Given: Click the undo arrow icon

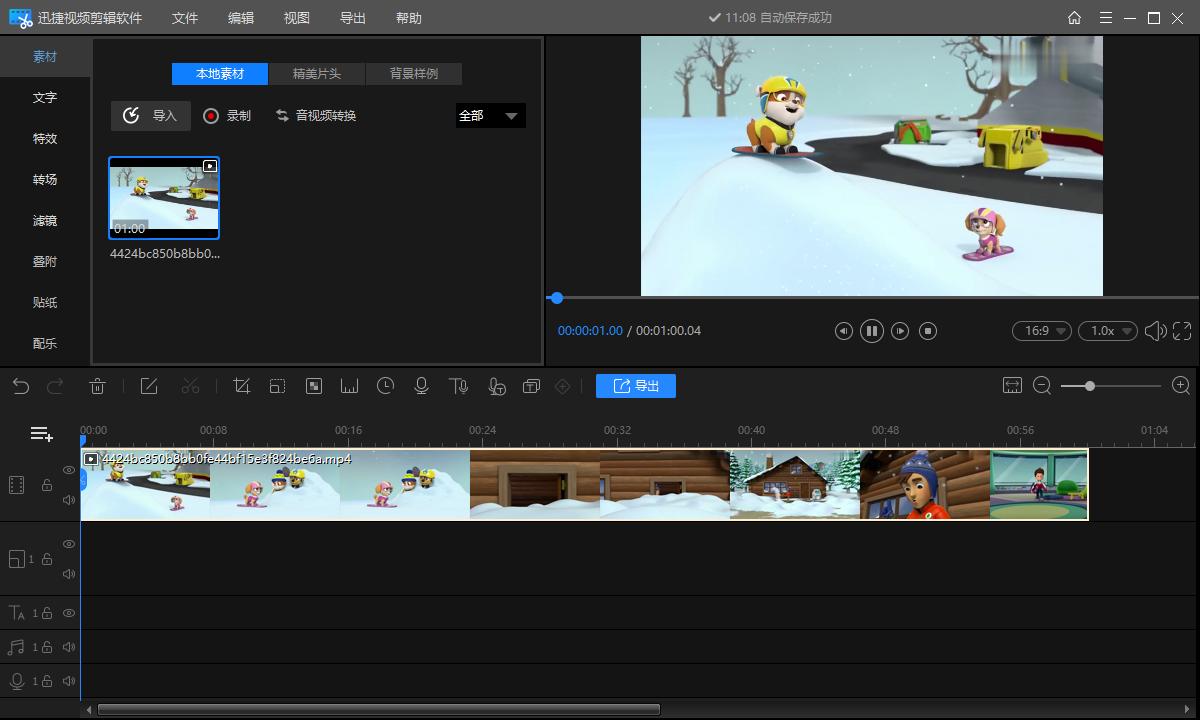Looking at the screenshot, I should [x=21, y=386].
